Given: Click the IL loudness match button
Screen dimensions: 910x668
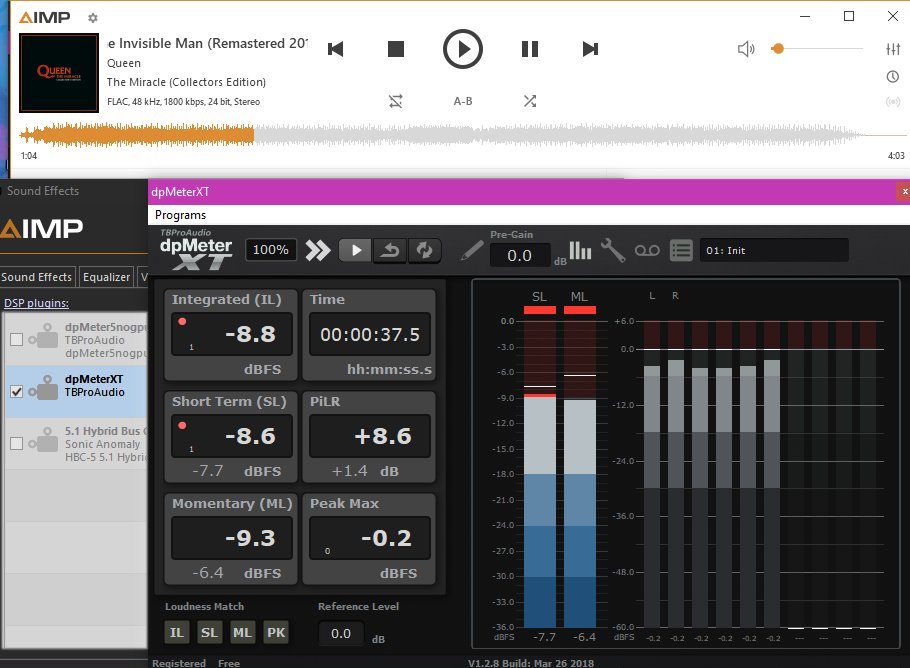Looking at the screenshot, I should [x=176, y=633].
